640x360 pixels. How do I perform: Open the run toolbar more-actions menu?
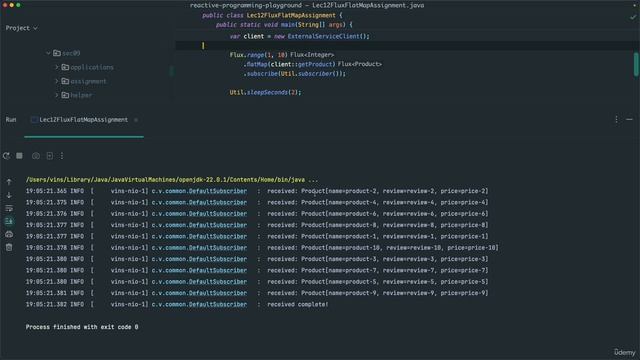click(x=62, y=156)
